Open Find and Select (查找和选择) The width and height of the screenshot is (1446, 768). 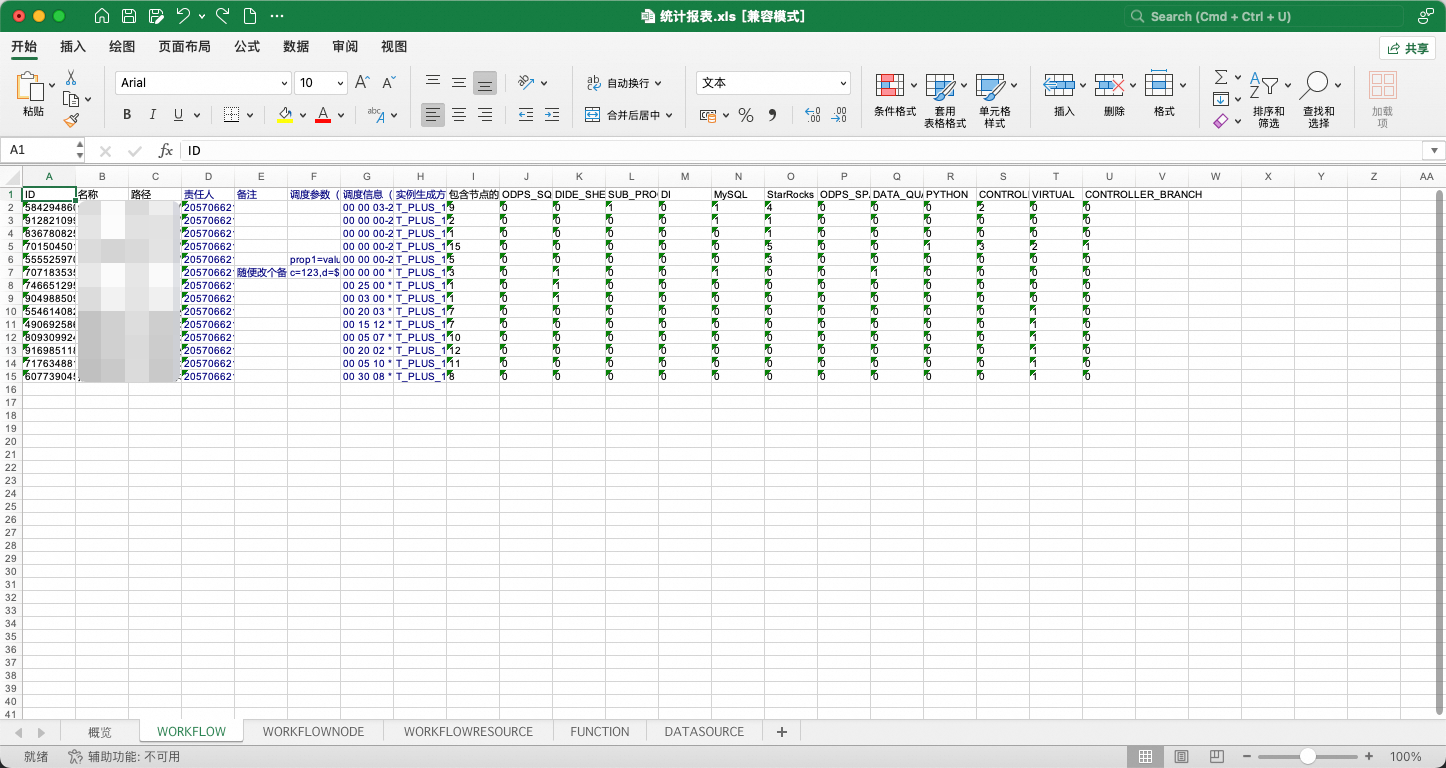[1319, 99]
